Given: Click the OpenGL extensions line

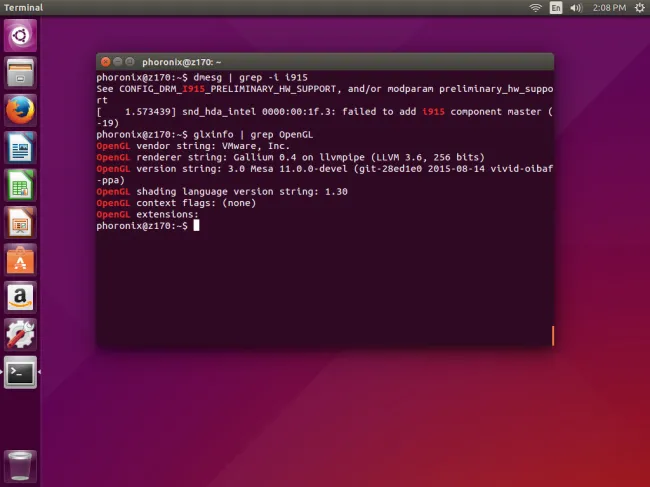Looking at the screenshot, I should [148, 215].
